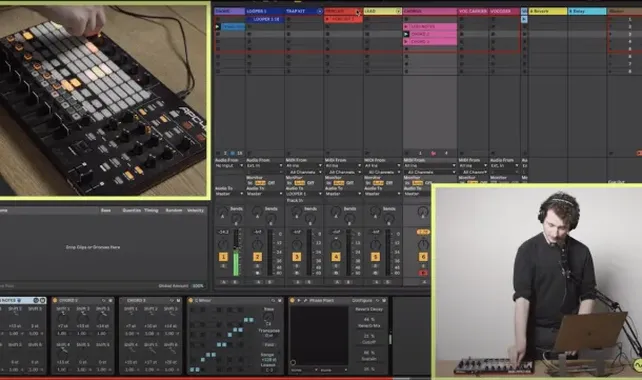Select the VOC CARRIER track header
The width and height of the screenshot is (642, 380).
(473, 11)
